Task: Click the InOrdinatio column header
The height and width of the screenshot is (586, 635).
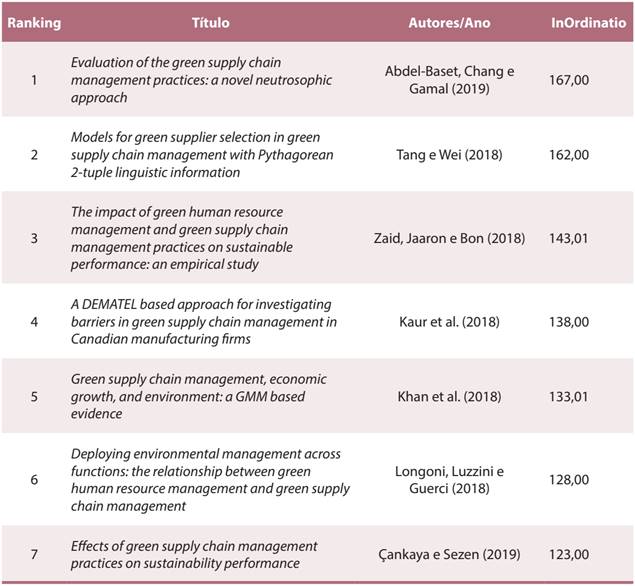Action: [586, 21]
